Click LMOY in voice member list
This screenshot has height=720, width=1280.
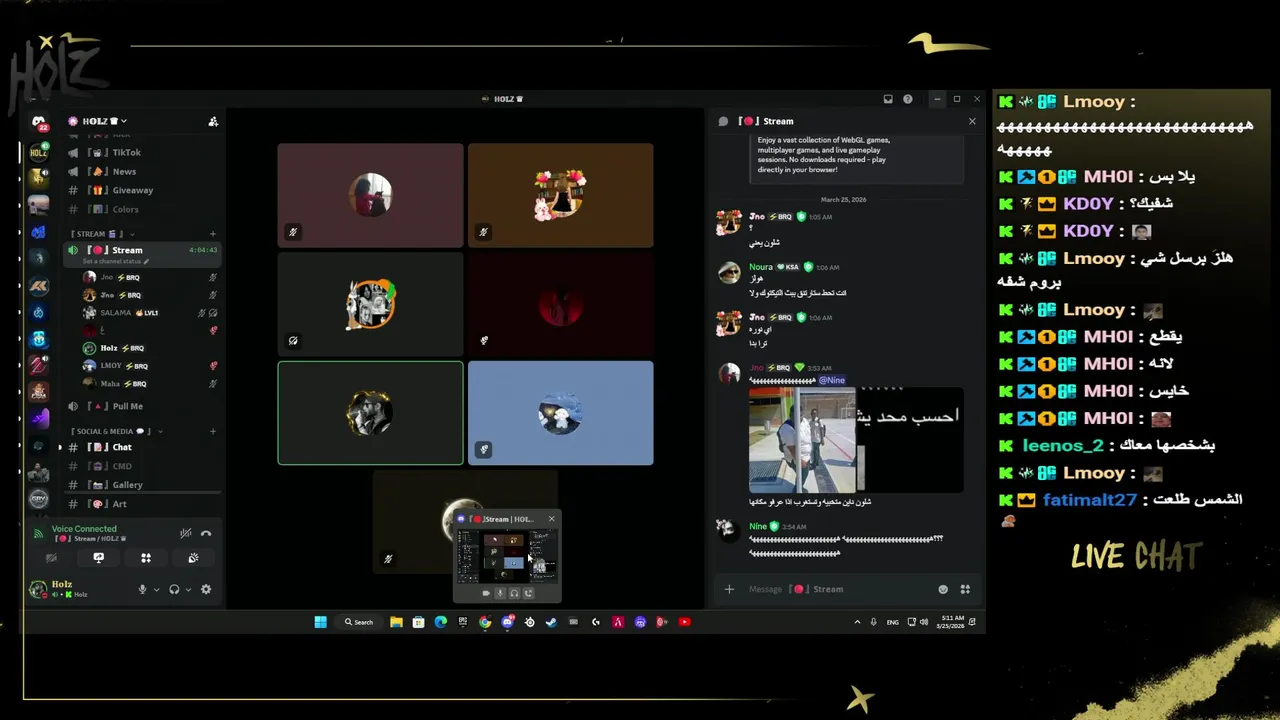(150, 366)
